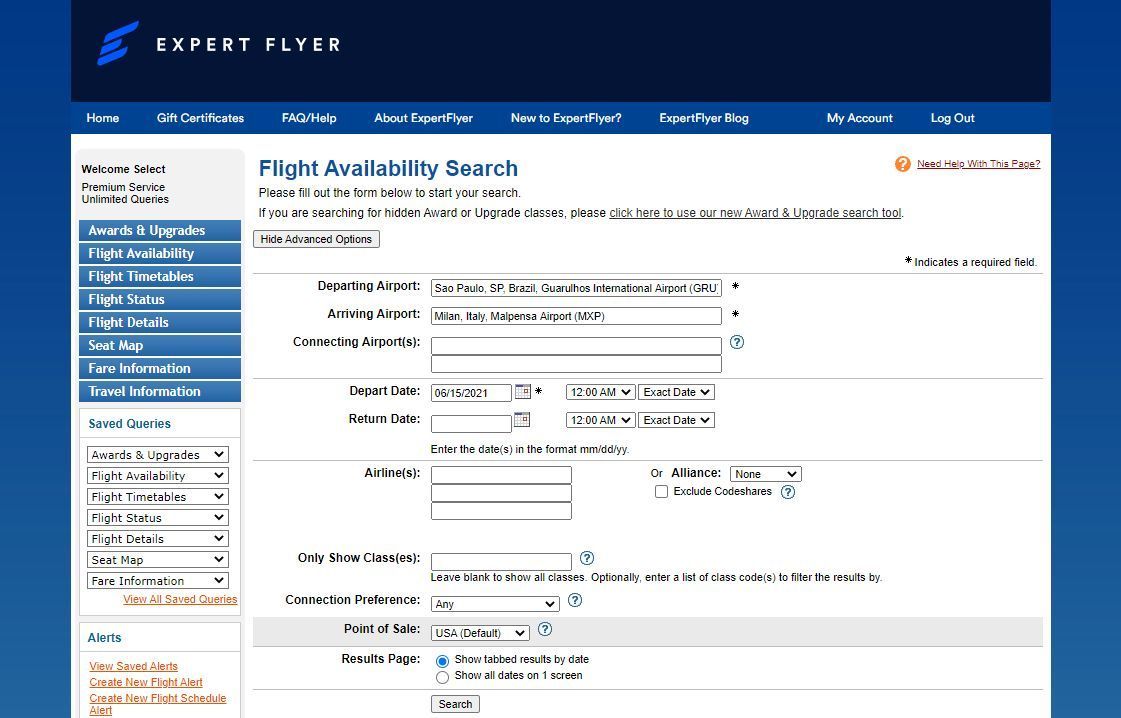1121x718 pixels.
Task: Click help icon beside Connecting Airport(s)
Action: [x=737, y=343]
